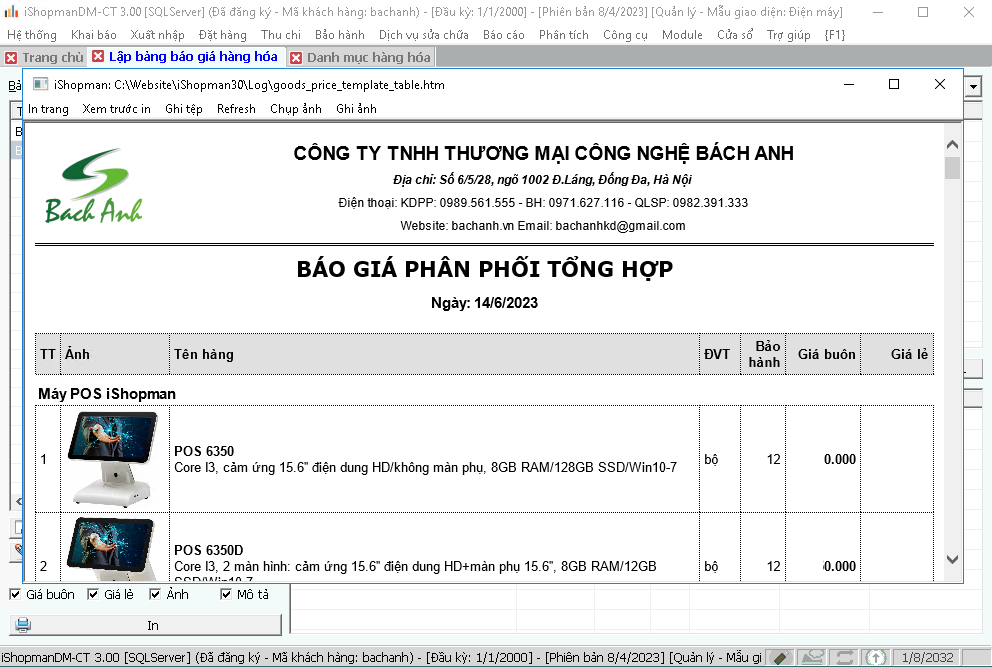Screen dimensions: 992x667
Task: Open the Công cụ menu
Action: pos(625,35)
